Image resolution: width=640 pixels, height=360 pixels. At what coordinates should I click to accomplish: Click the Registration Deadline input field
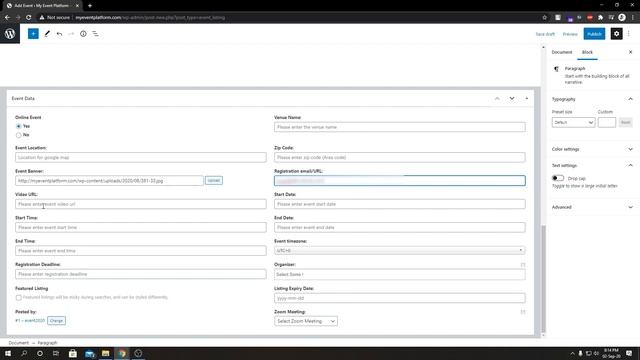[x=141, y=274]
